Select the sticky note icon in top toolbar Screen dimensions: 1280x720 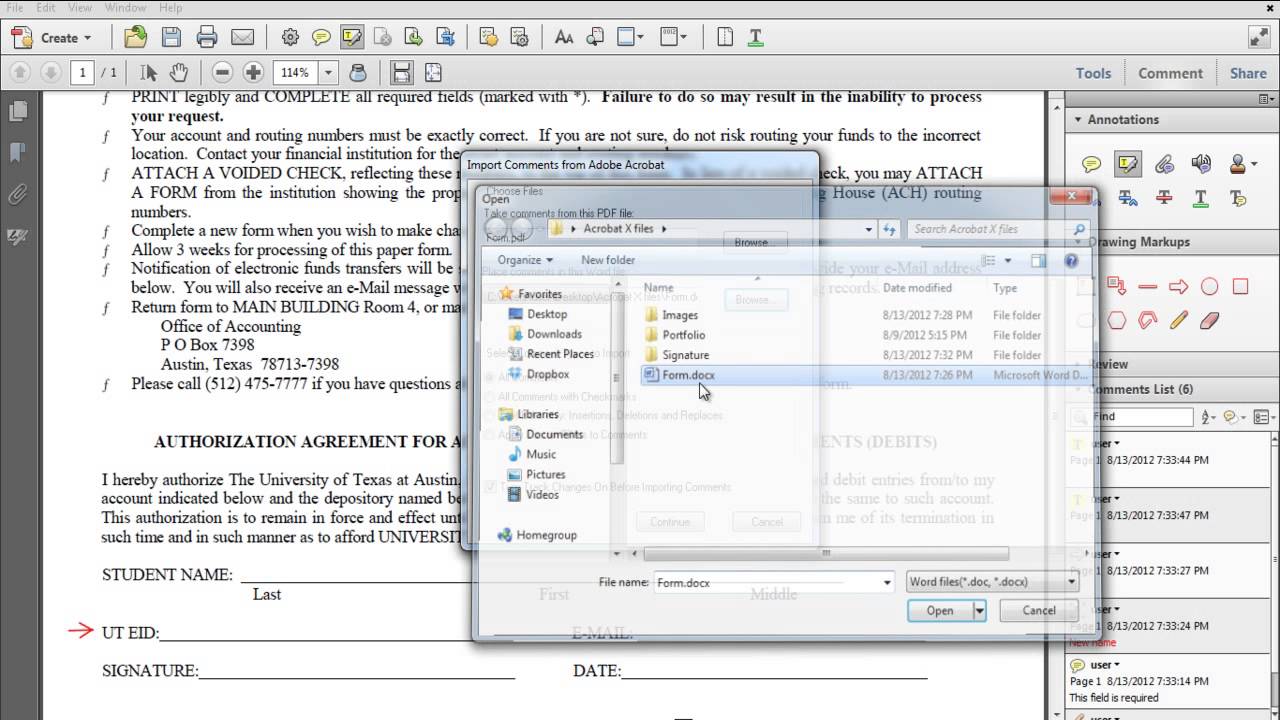[x=321, y=38]
